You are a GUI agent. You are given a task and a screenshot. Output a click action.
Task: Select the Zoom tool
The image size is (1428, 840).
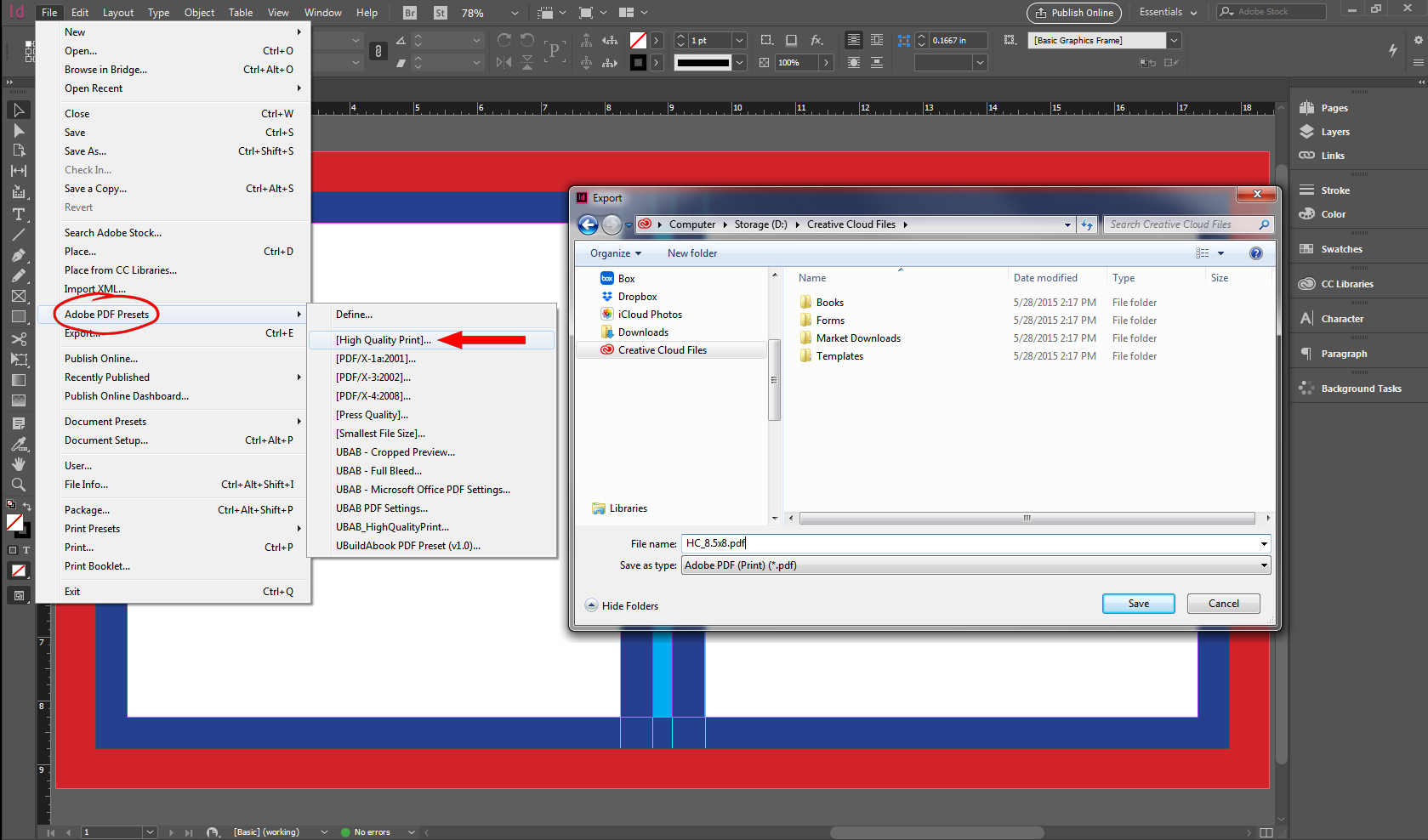point(19,485)
